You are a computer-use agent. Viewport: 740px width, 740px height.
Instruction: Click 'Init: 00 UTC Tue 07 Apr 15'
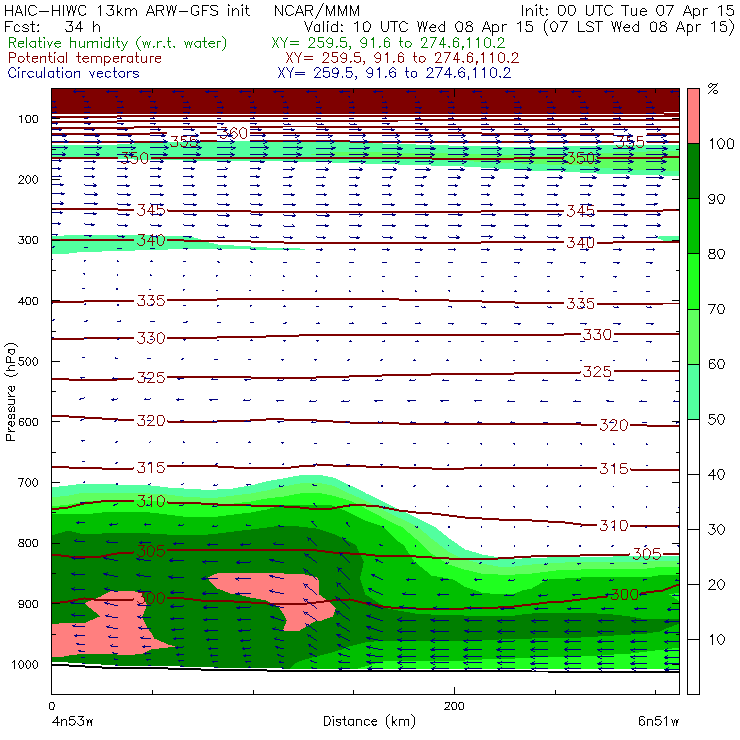(x=628, y=11)
